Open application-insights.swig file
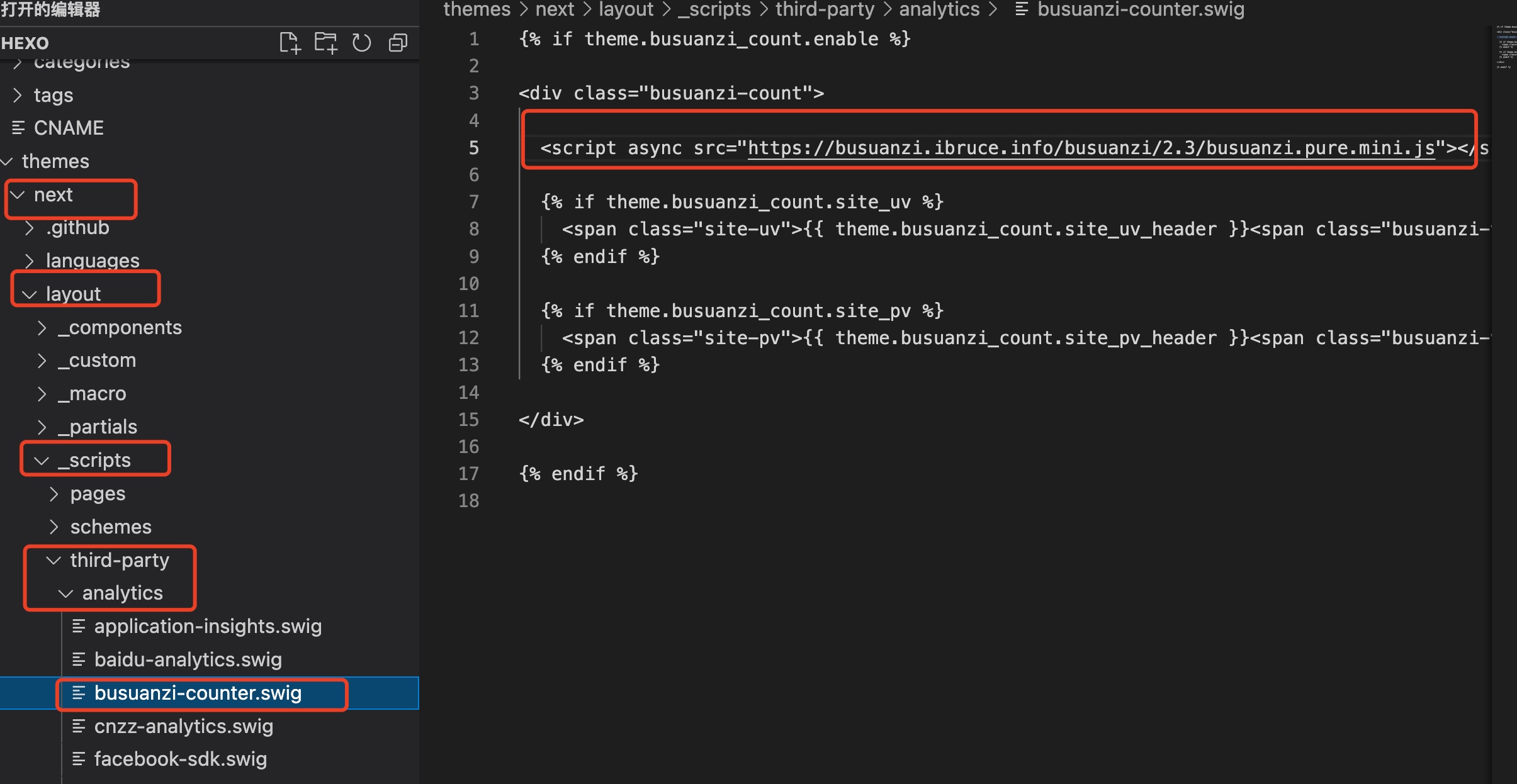1517x784 pixels. click(x=208, y=626)
